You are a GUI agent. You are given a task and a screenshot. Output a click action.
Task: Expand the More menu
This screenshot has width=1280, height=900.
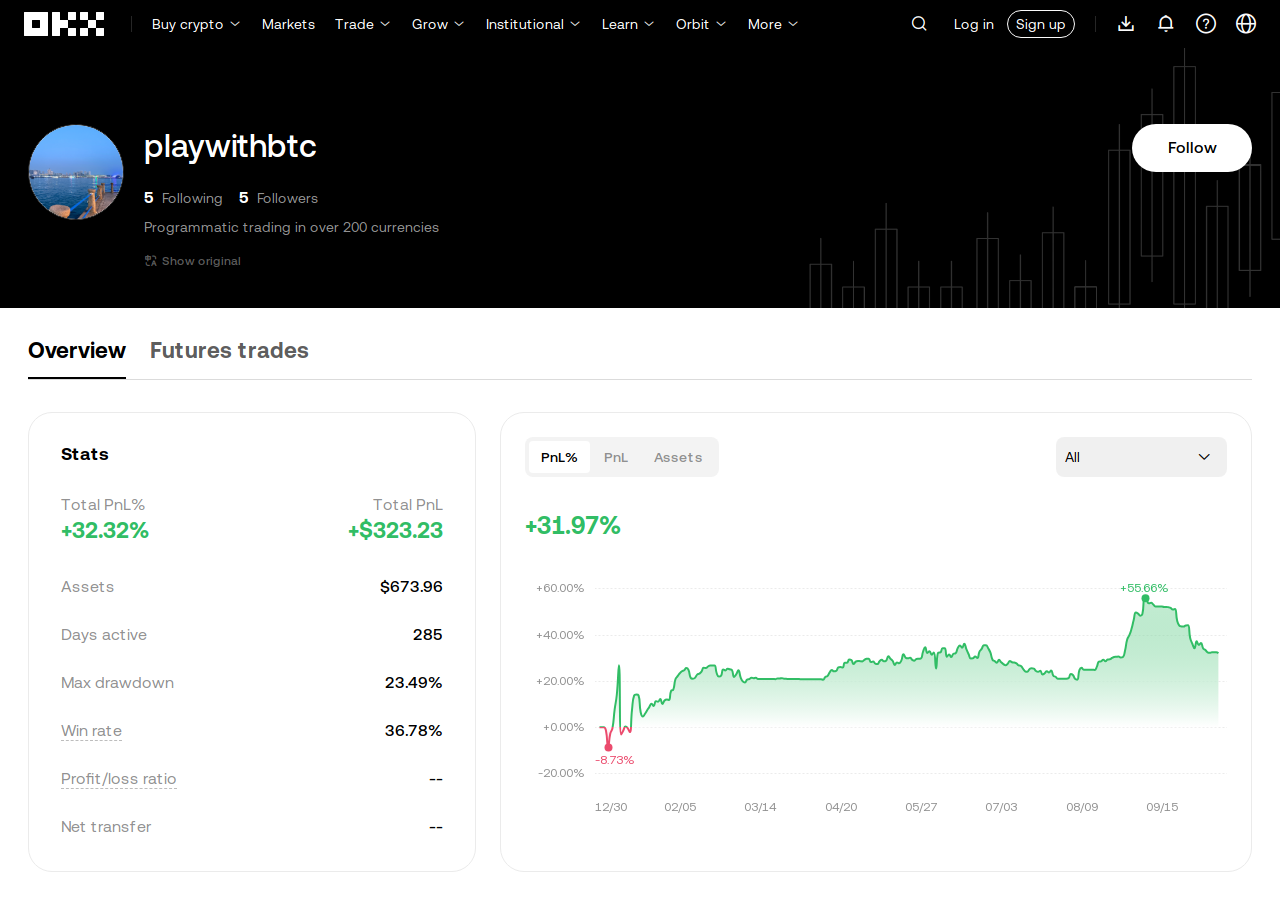773,24
